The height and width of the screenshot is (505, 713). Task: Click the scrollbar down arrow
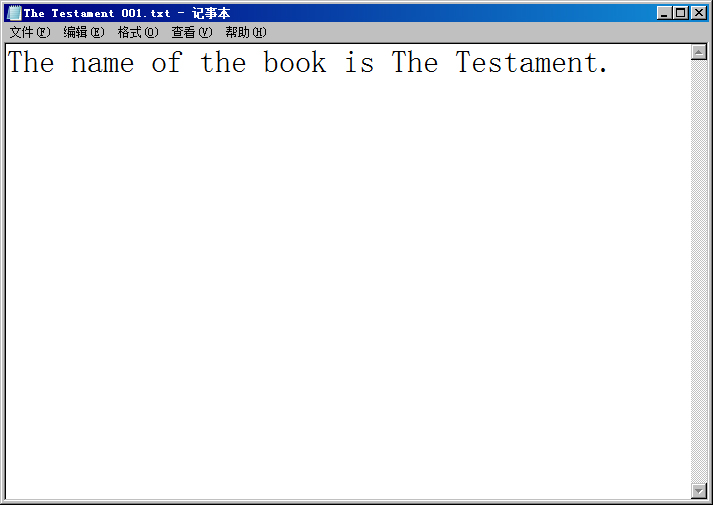(x=699, y=490)
